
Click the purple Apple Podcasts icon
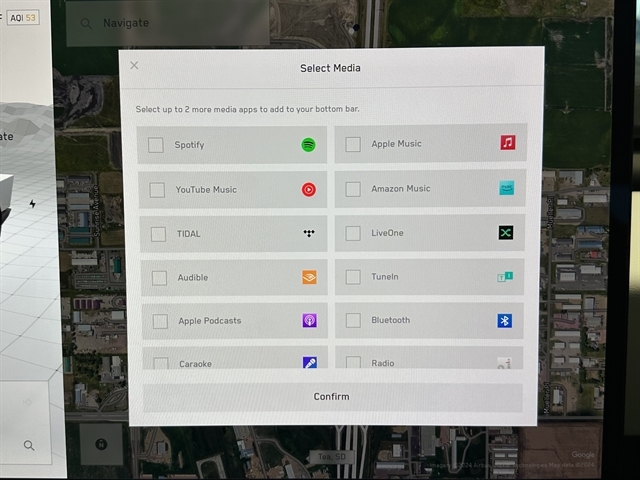point(309,320)
